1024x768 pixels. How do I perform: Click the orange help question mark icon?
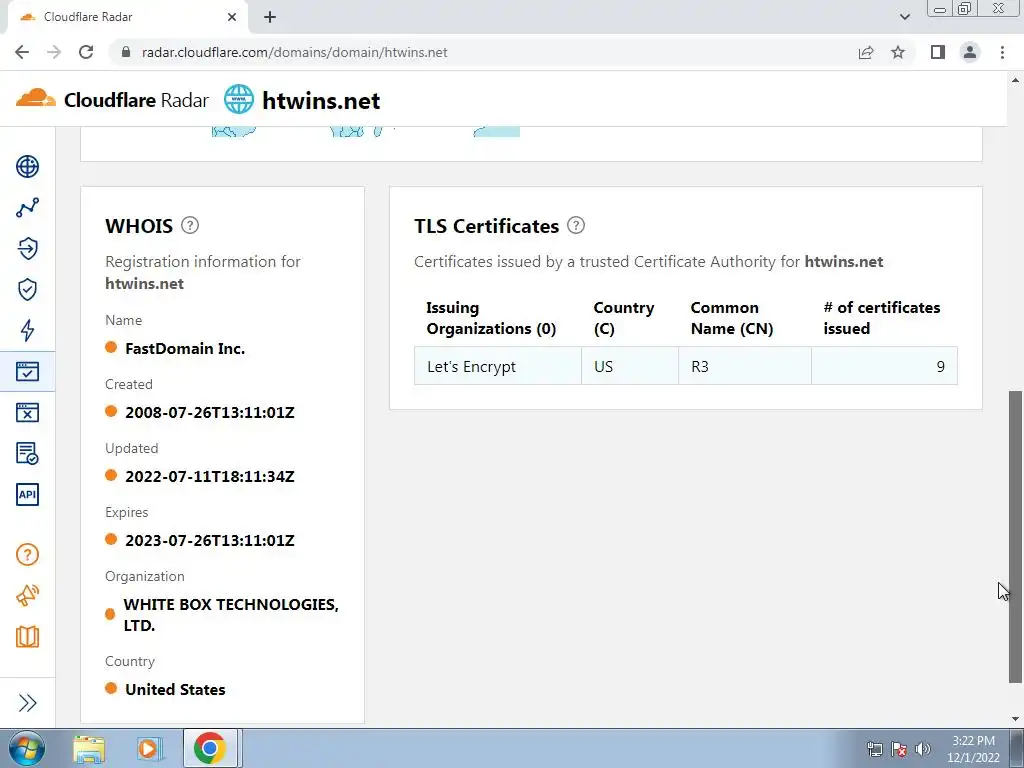coord(27,555)
